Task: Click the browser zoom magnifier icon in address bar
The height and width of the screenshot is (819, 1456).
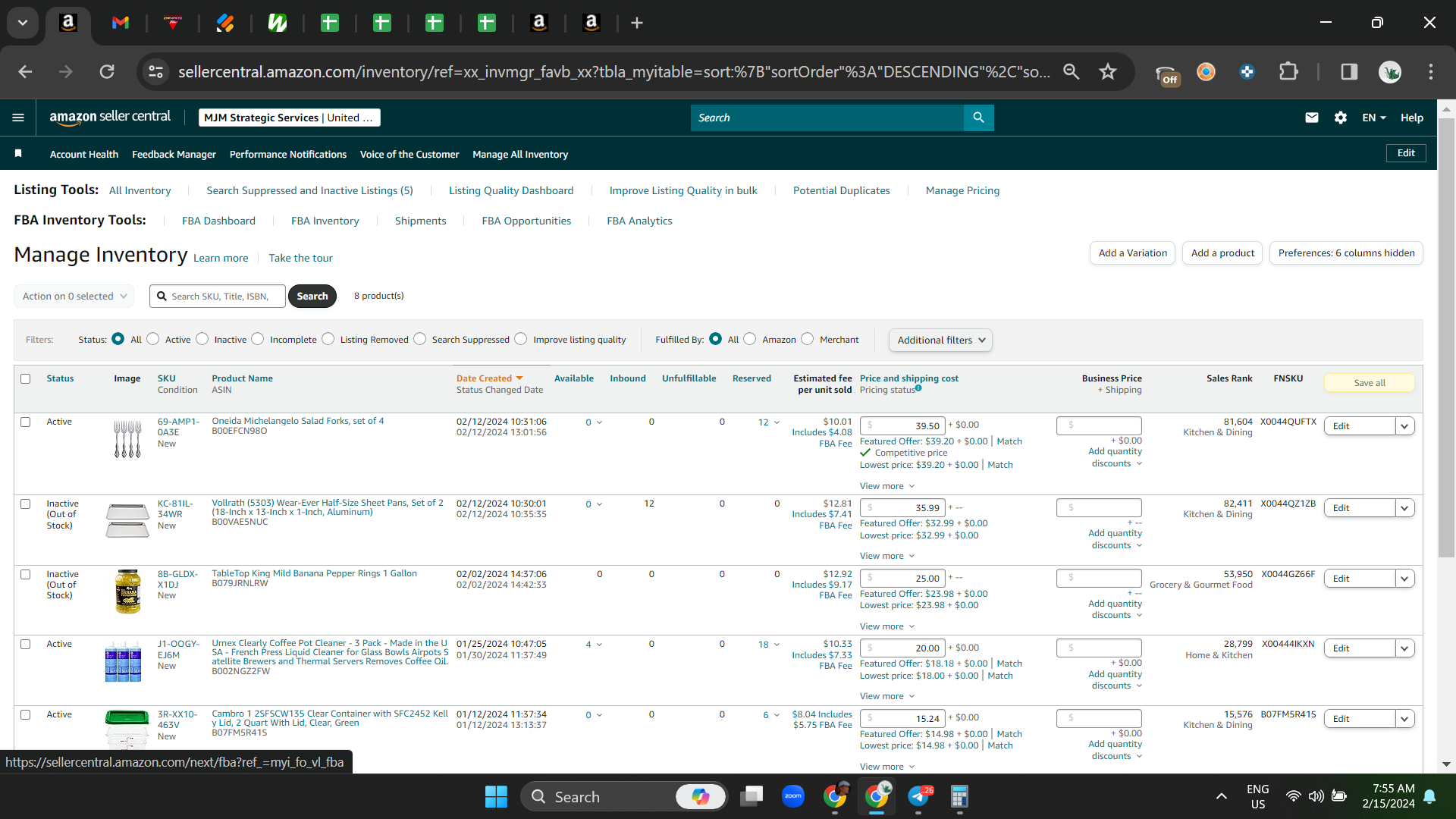Action: coord(1071,71)
